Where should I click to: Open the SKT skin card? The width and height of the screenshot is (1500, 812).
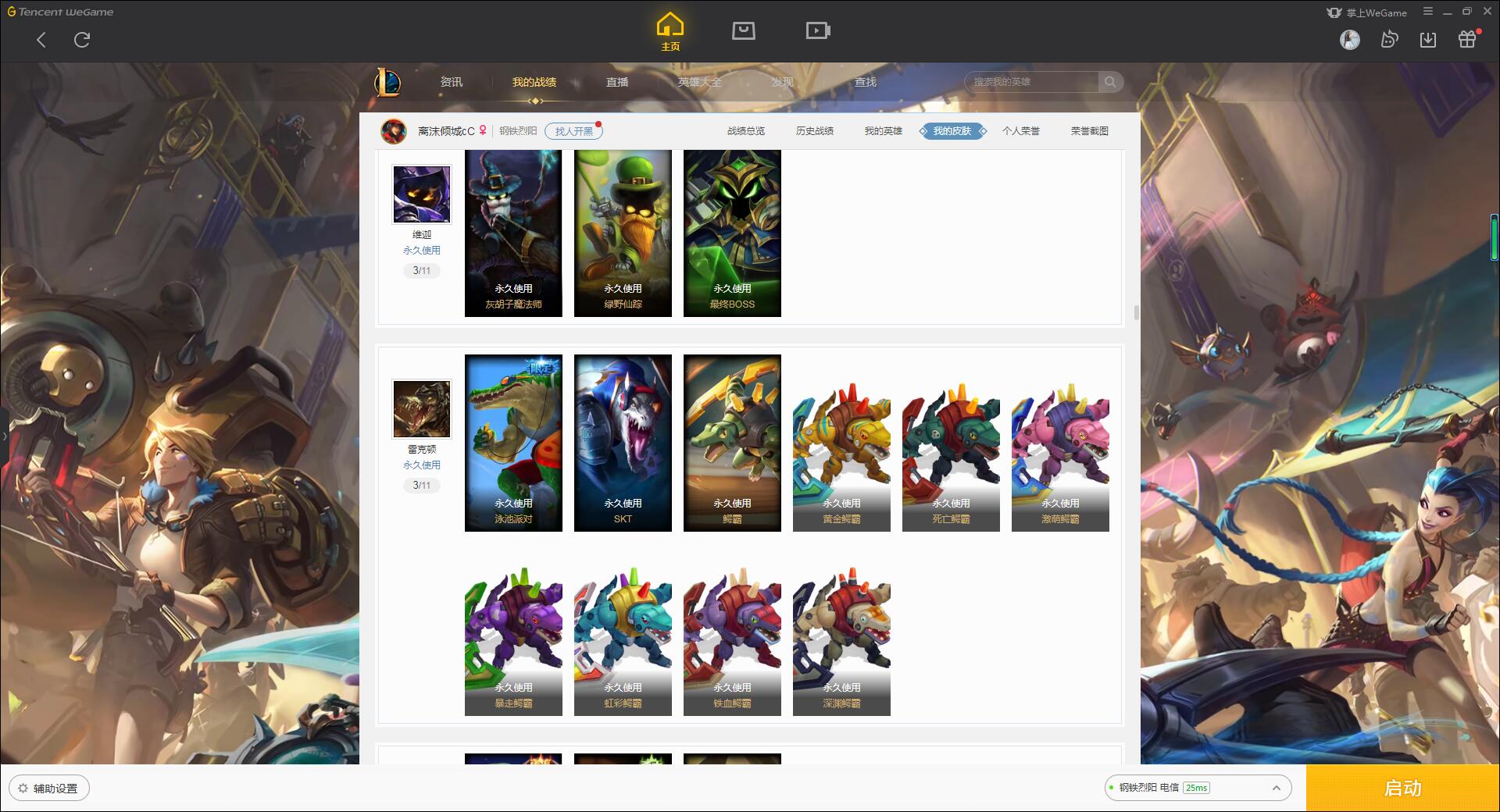(623, 443)
